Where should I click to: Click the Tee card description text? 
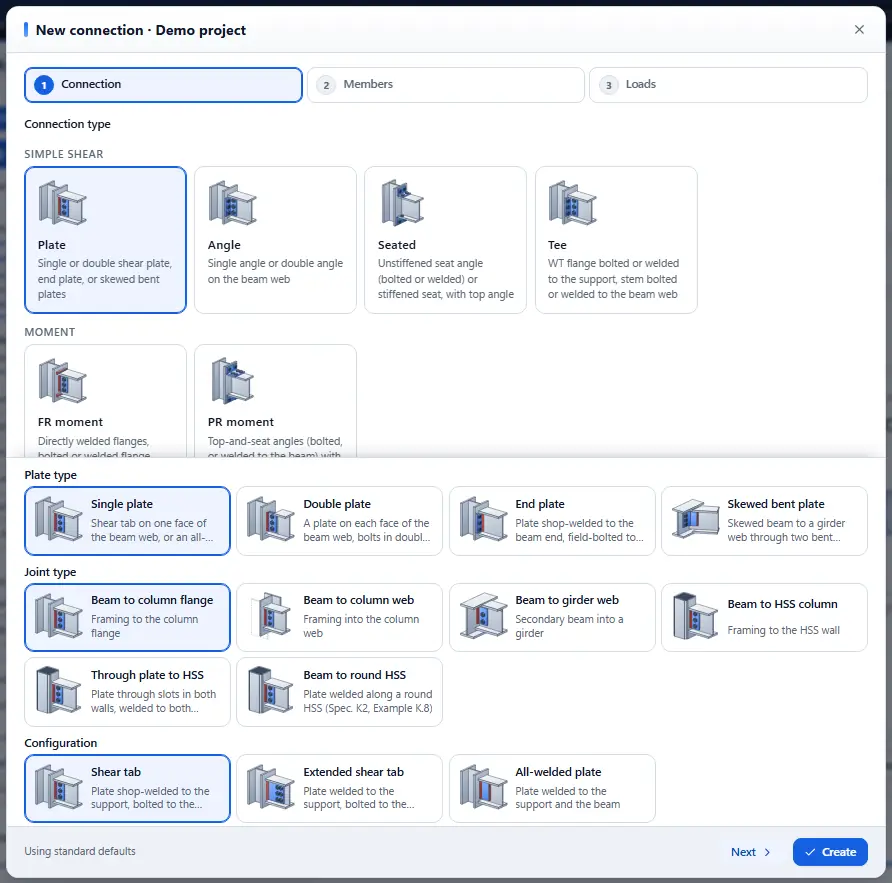click(x=613, y=278)
